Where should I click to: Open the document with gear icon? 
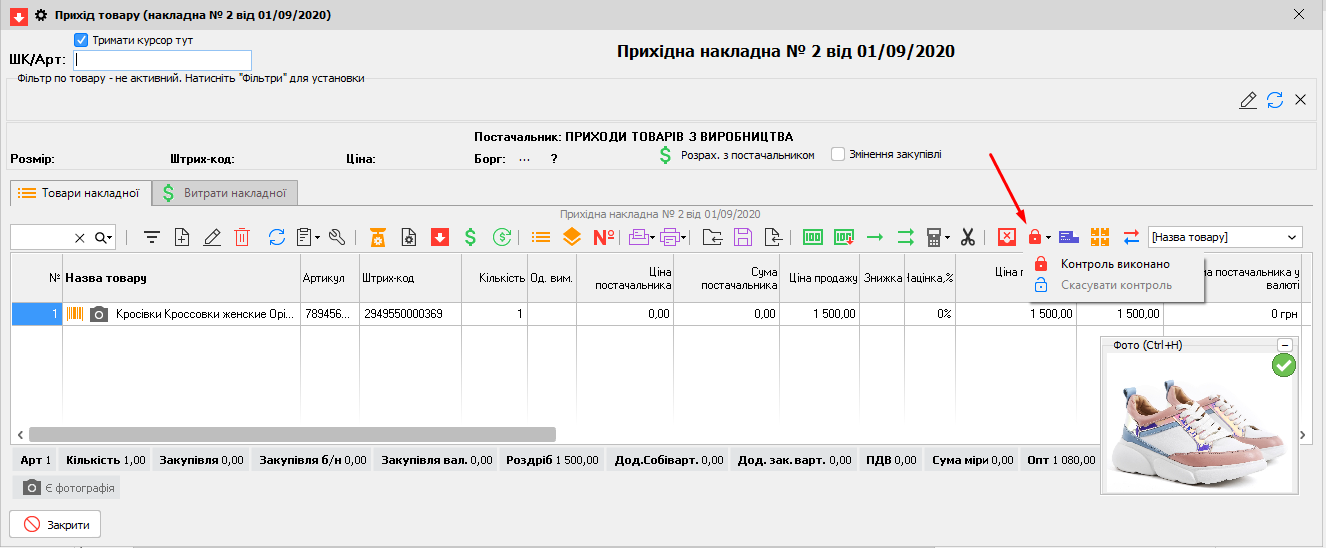click(x=408, y=237)
